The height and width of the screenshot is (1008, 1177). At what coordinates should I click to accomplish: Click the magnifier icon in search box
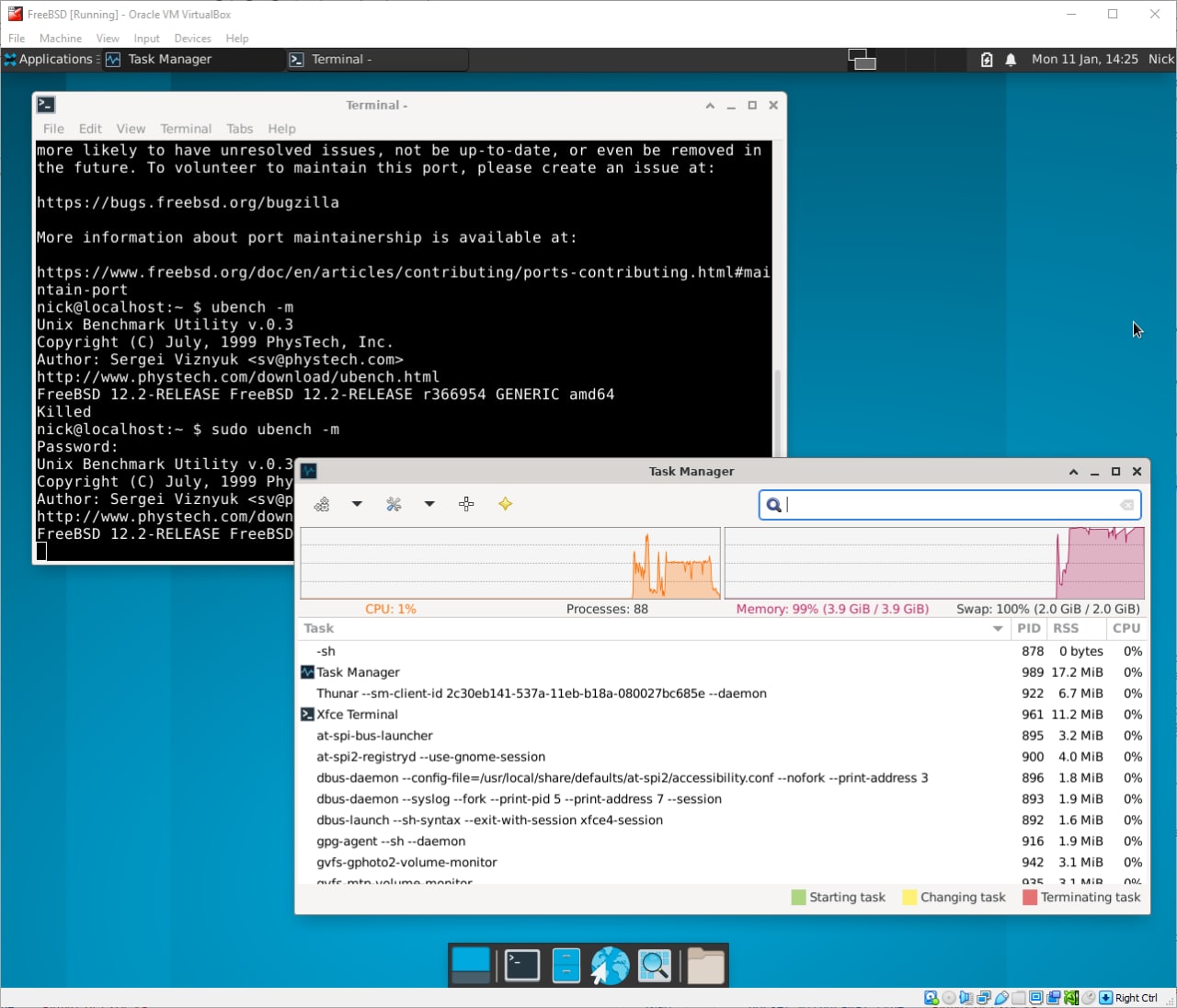click(x=774, y=505)
